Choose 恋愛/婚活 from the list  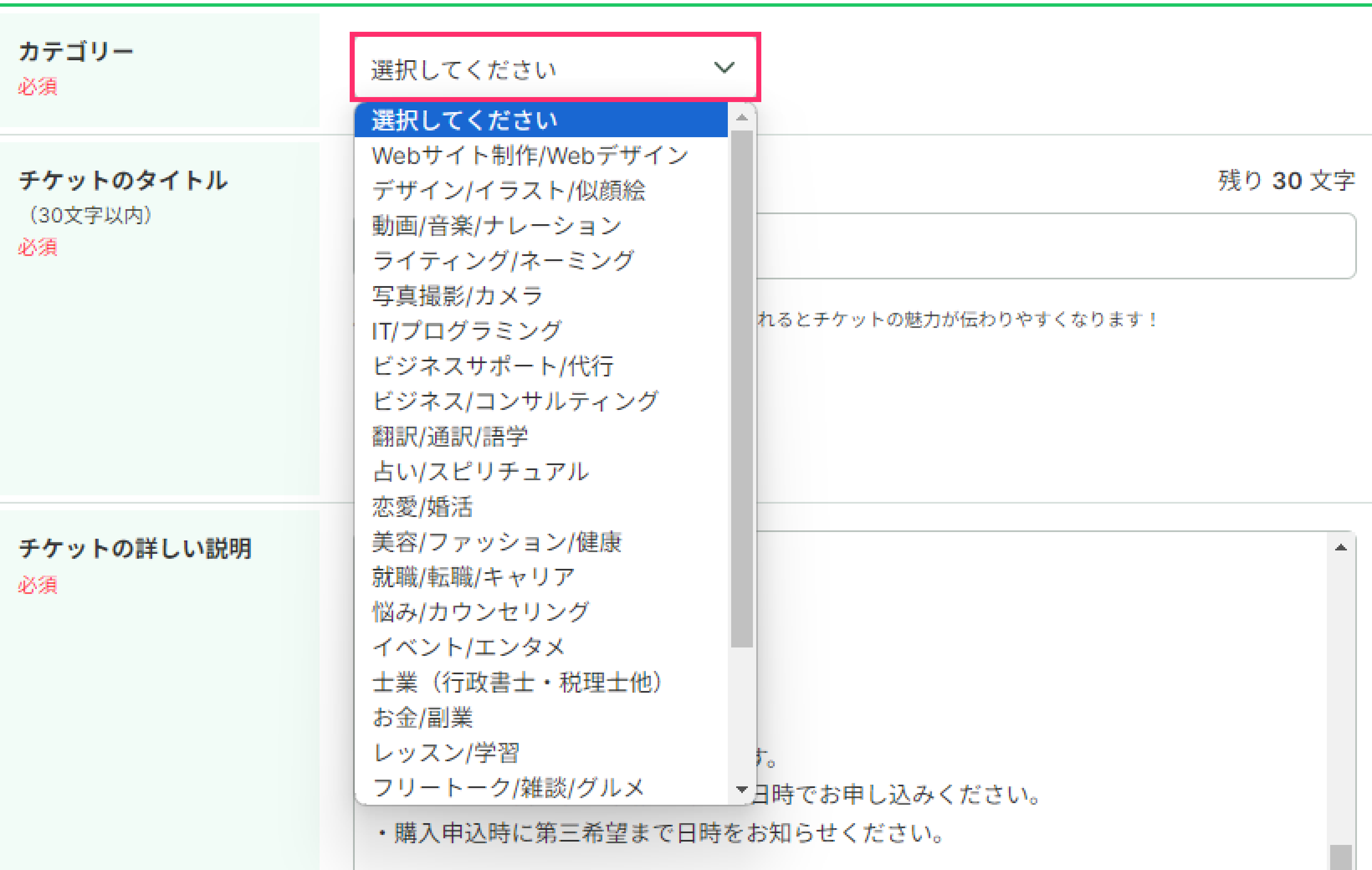pos(422,507)
